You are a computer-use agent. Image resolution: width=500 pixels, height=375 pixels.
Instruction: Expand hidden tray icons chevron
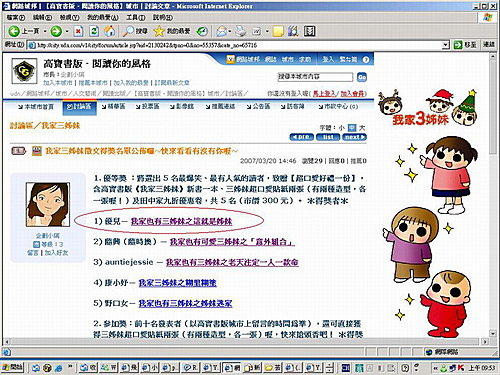click(435, 368)
